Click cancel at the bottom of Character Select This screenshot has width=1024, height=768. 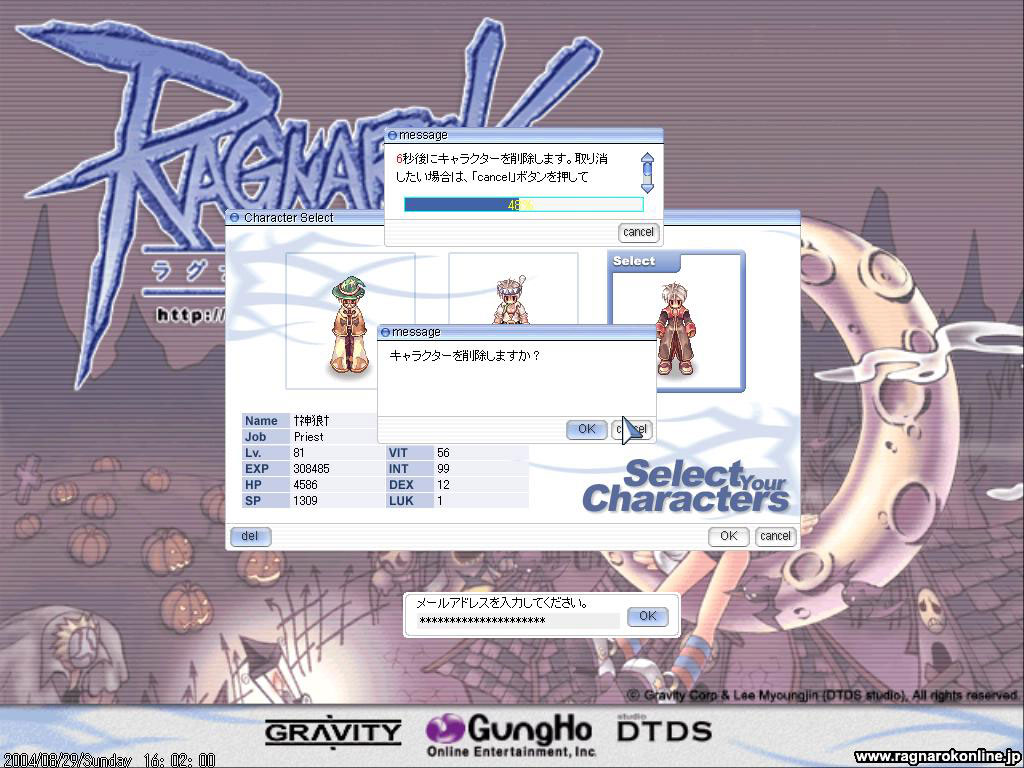pyautogui.click(x=775, y=536)
